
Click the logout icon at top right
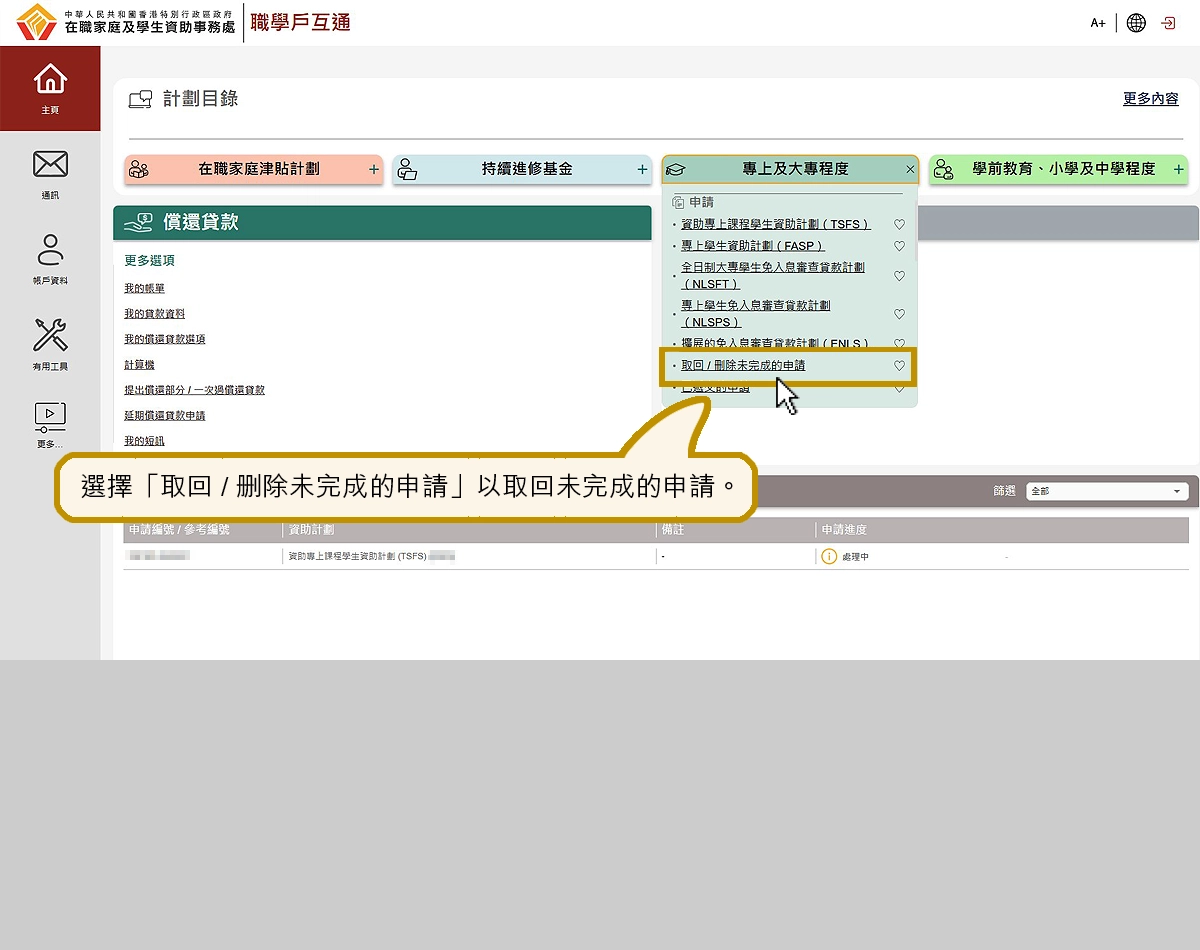[x=1168, y=23]
